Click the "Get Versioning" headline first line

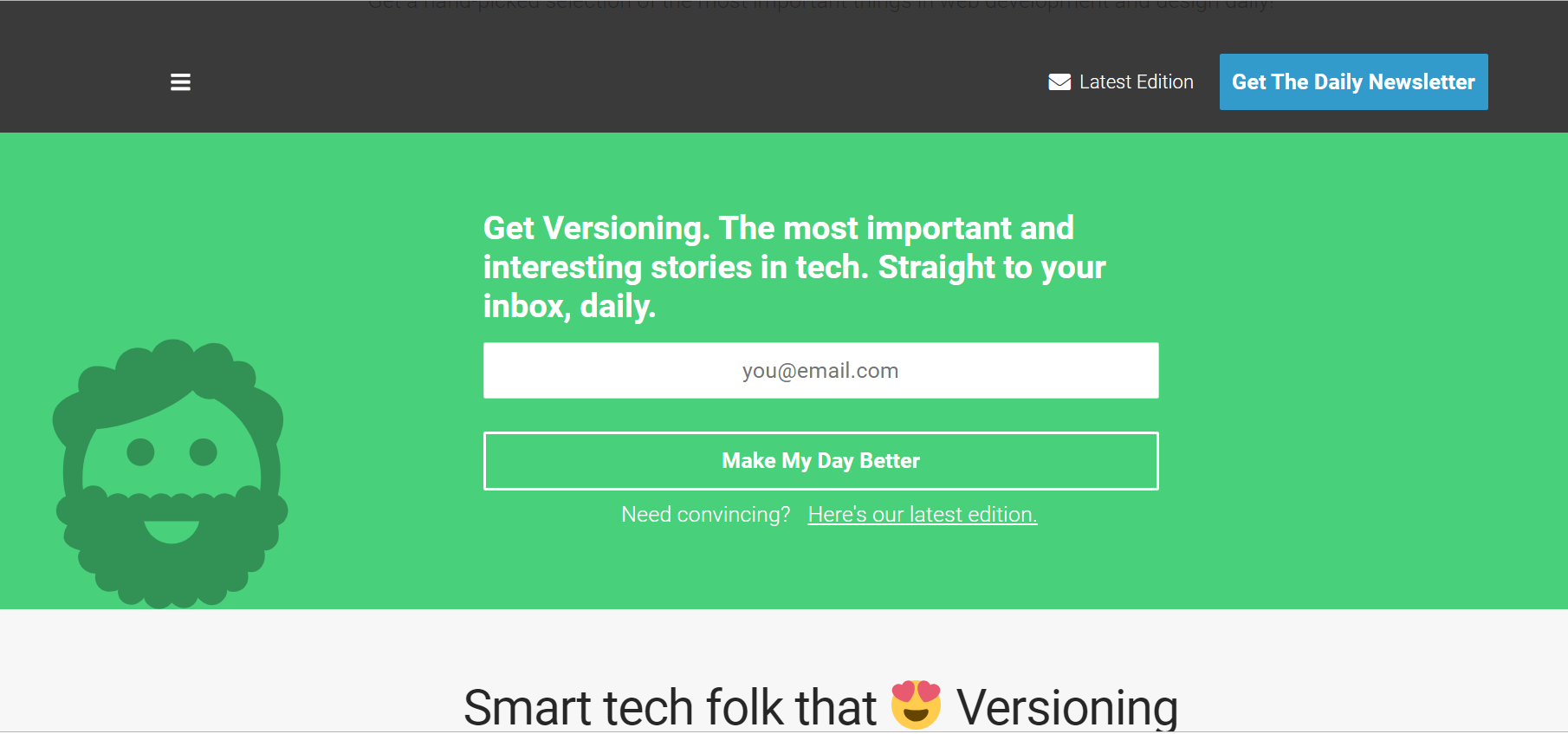point(778,228)
